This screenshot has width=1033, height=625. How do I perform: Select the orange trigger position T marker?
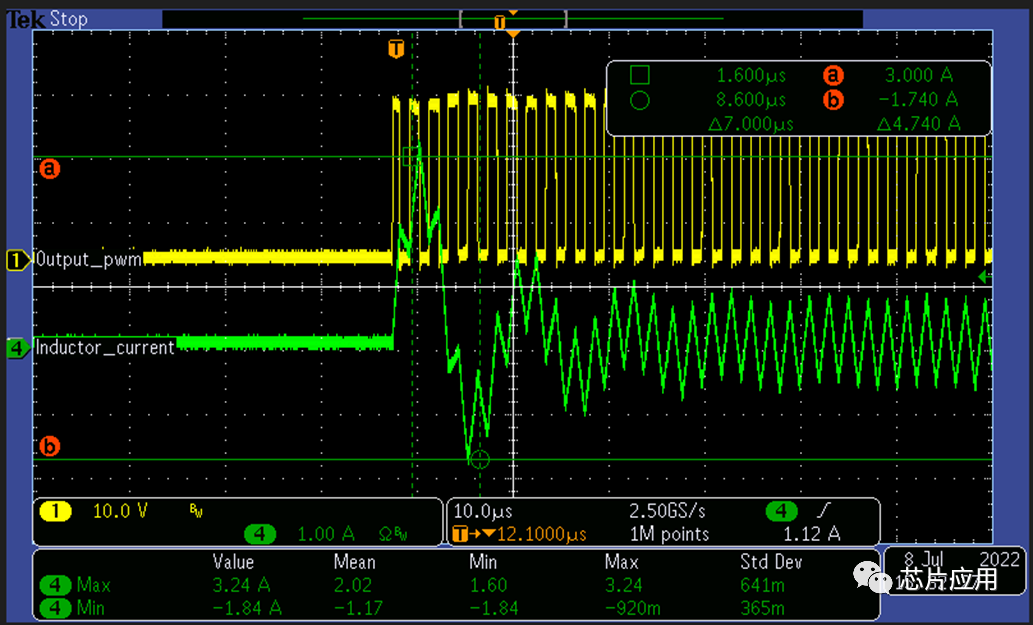pos(397,48)
